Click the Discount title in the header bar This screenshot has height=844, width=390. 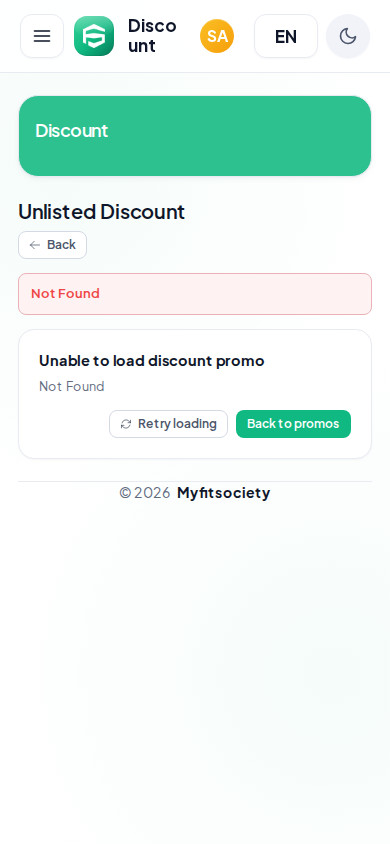click(152, 36)
